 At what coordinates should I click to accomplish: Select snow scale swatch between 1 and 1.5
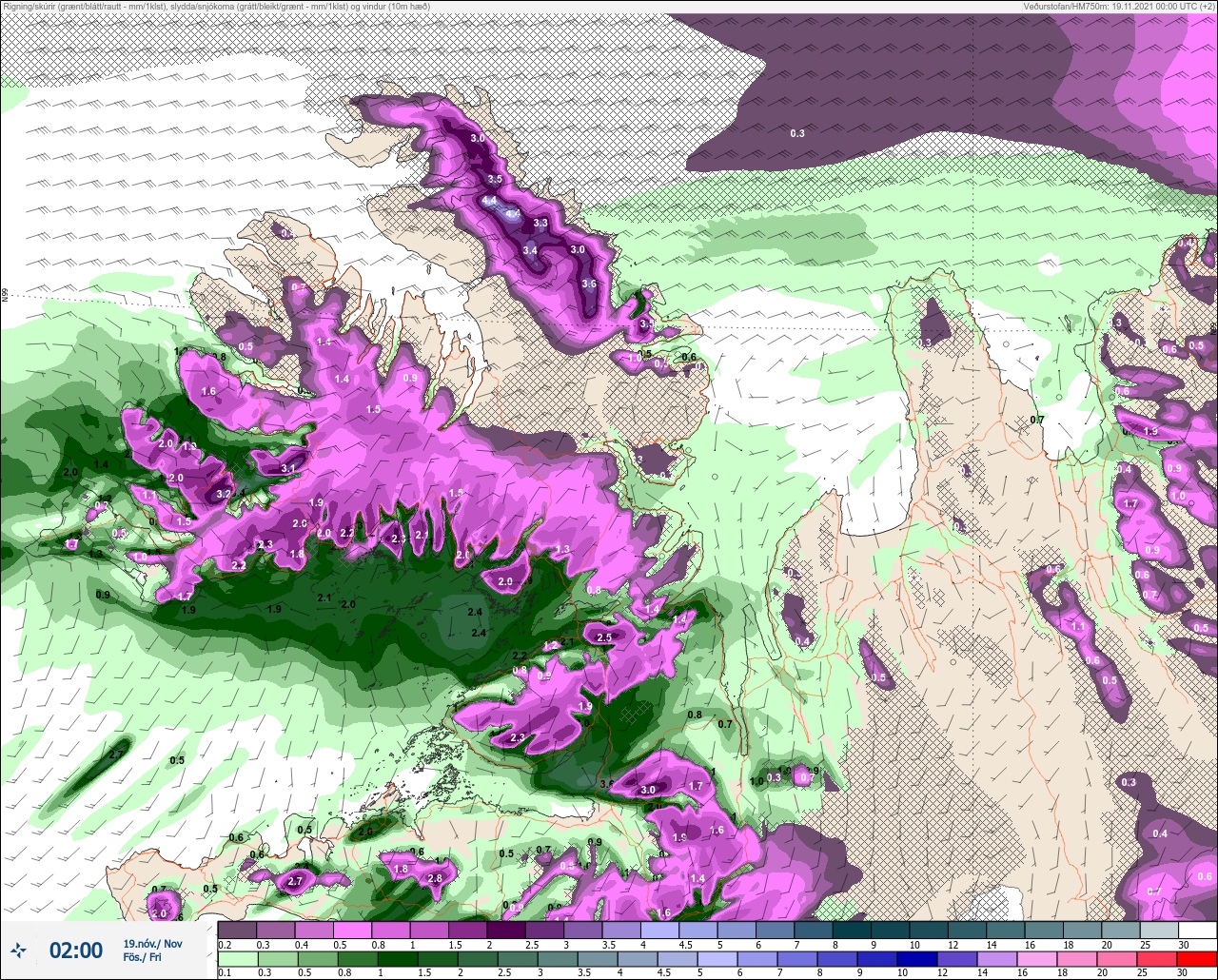point(429,930)
